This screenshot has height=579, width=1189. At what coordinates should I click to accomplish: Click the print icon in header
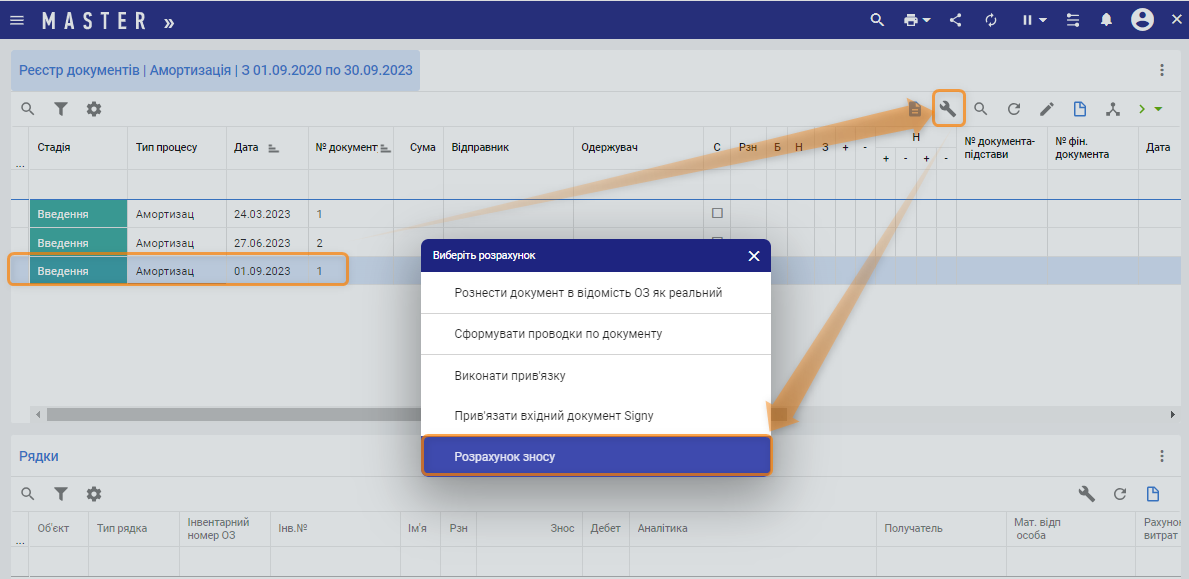(x=909, y=20)
